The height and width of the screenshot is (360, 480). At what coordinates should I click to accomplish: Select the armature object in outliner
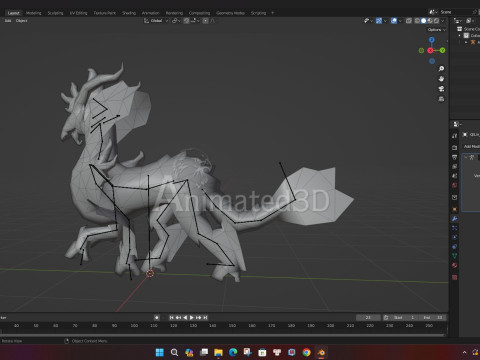click(x=473, y=42)
